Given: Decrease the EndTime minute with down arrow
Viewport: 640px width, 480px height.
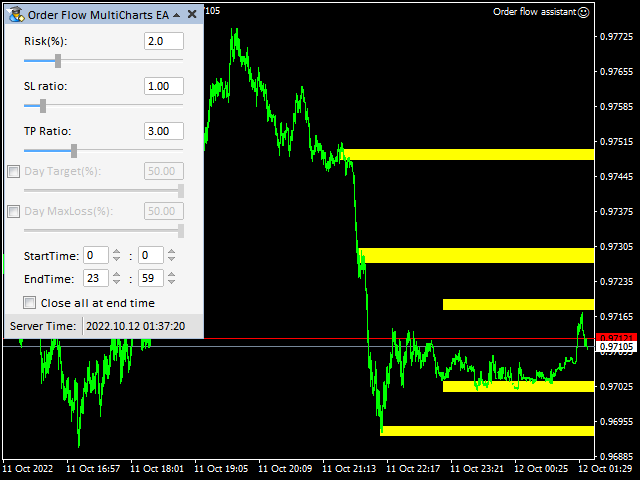Looking at the screenshot, I should click(171, 282).
